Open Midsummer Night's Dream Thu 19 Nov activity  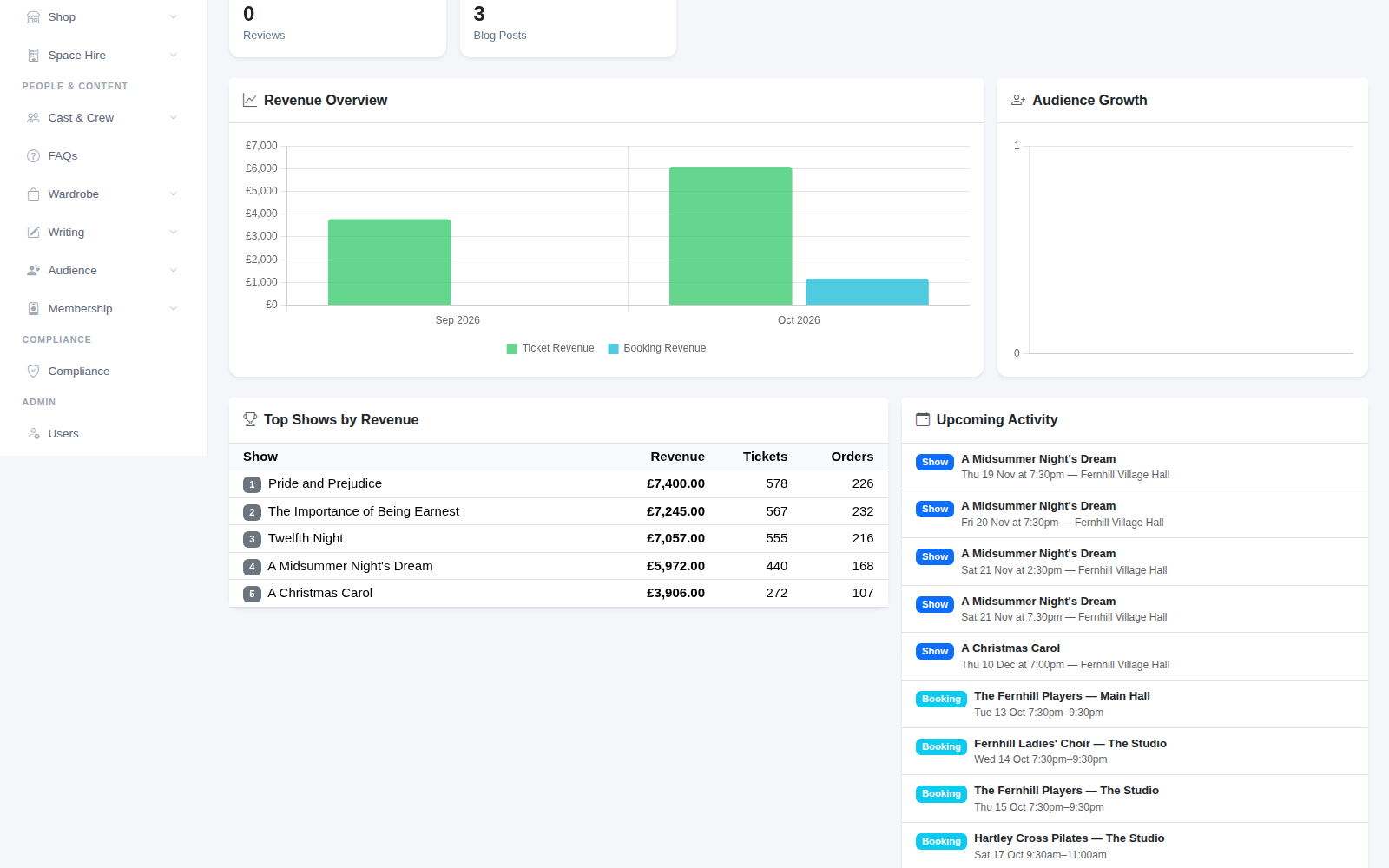(x=1135, y=467)
